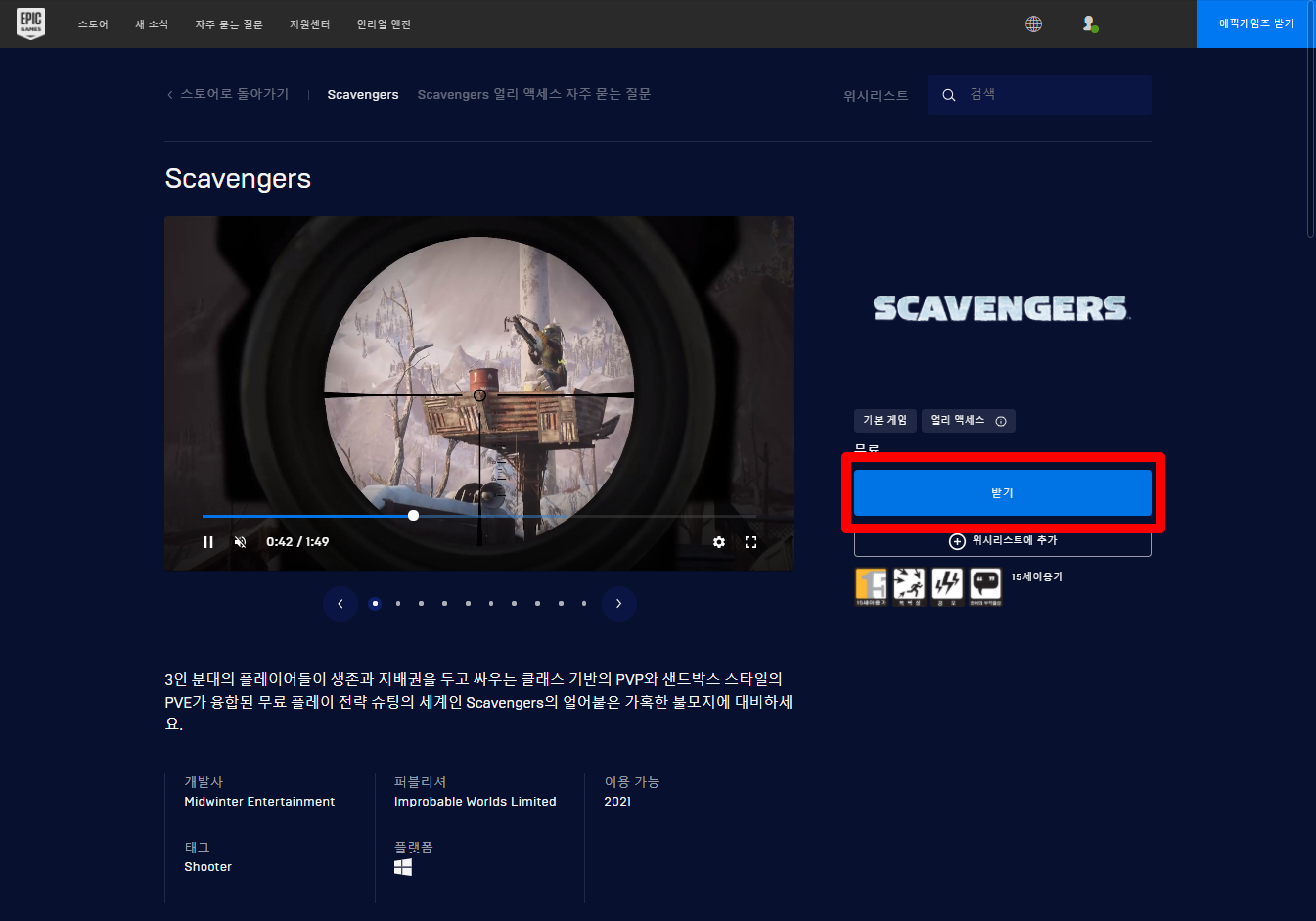Click the Midwinter Entertainment developer name
This screenshot has height=921, width=1316.
[259, 802]
